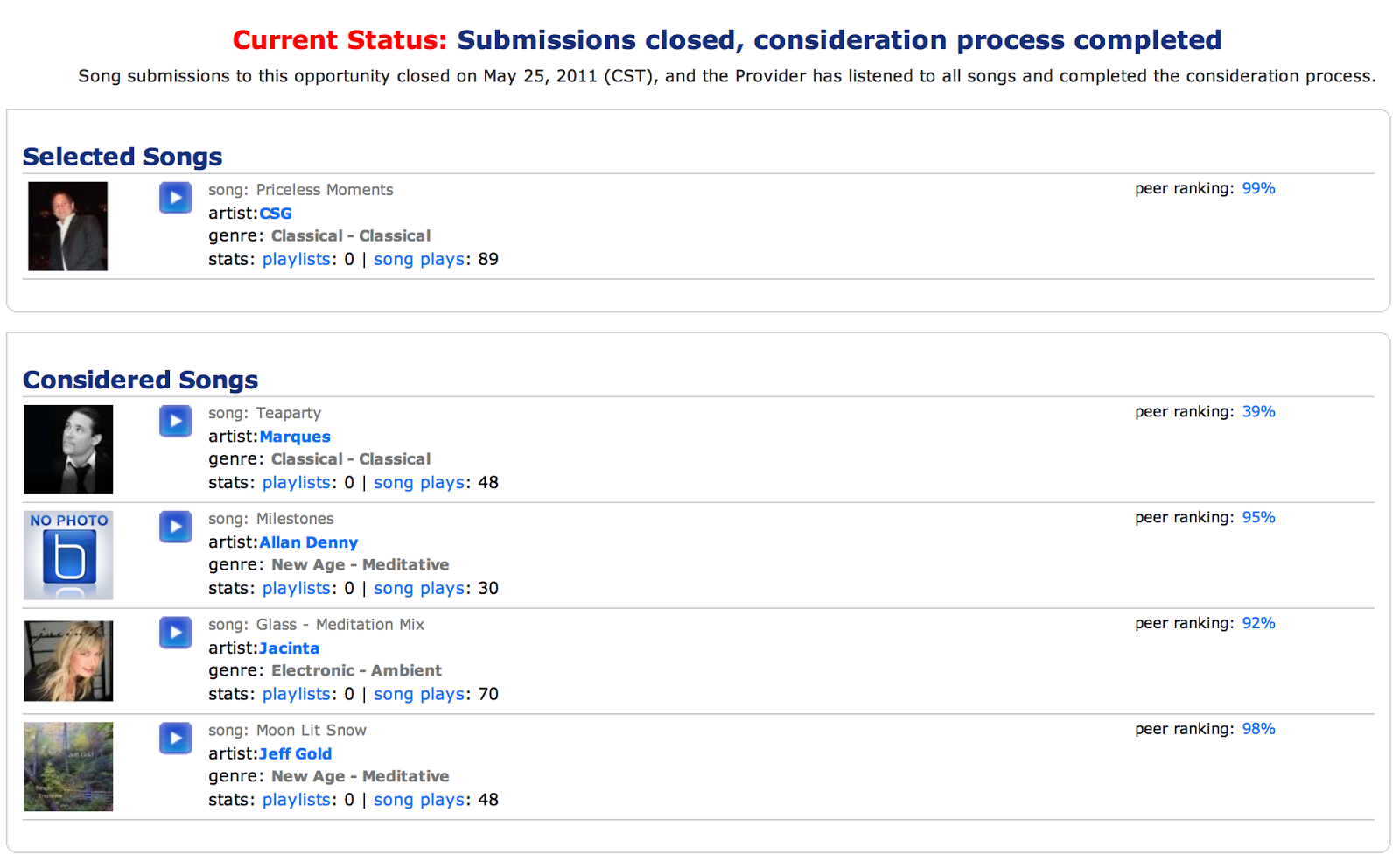Click the NO PHOTO placeholder image

68,556
